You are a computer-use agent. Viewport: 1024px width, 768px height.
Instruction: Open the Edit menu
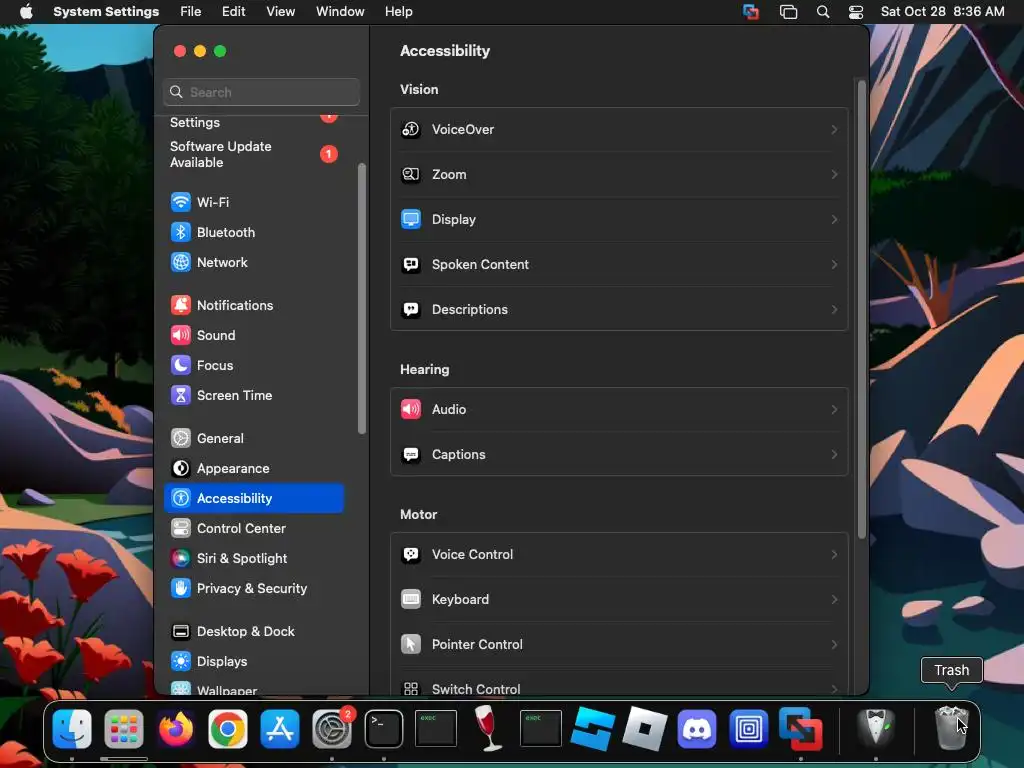233,12
